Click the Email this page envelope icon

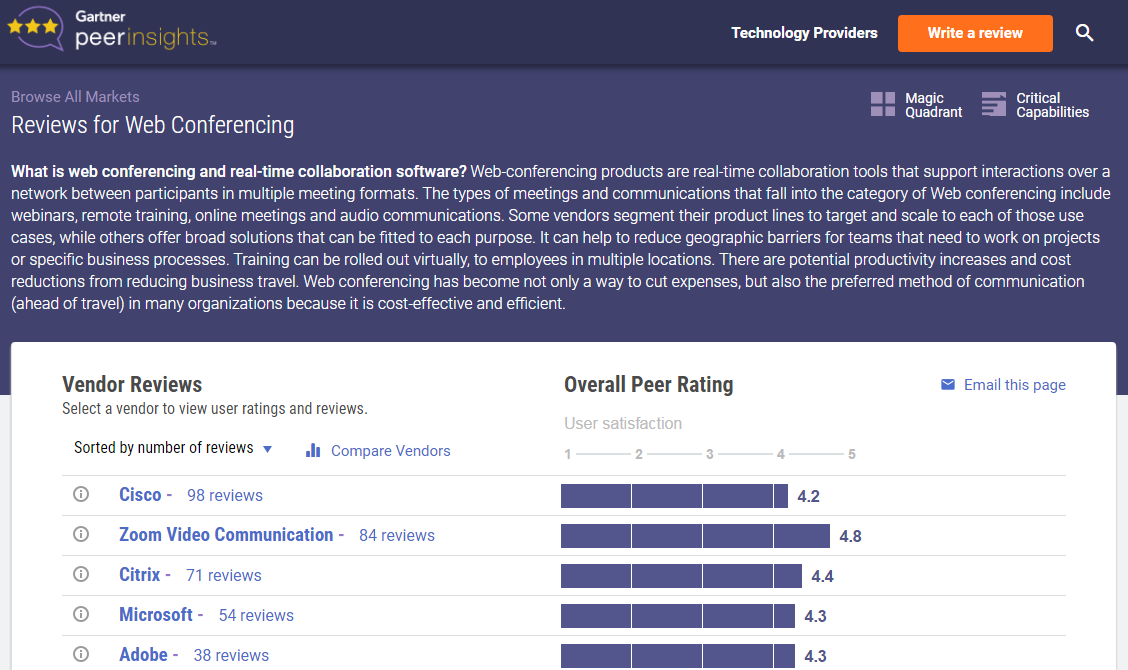coord(948,385)
